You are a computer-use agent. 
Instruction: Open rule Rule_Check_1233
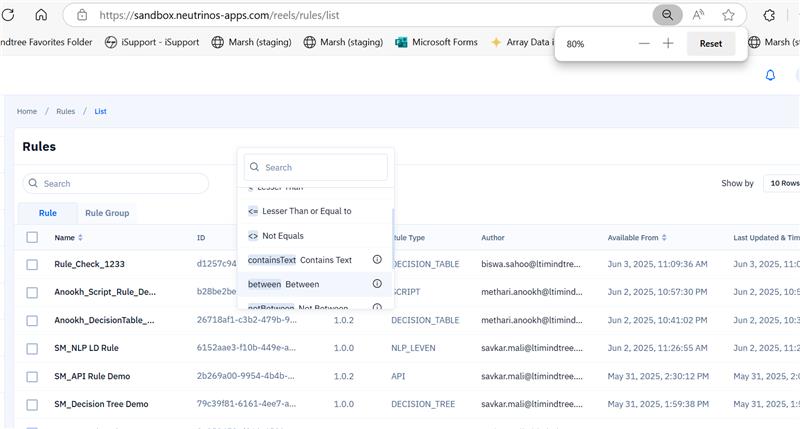tap(89, 264)
